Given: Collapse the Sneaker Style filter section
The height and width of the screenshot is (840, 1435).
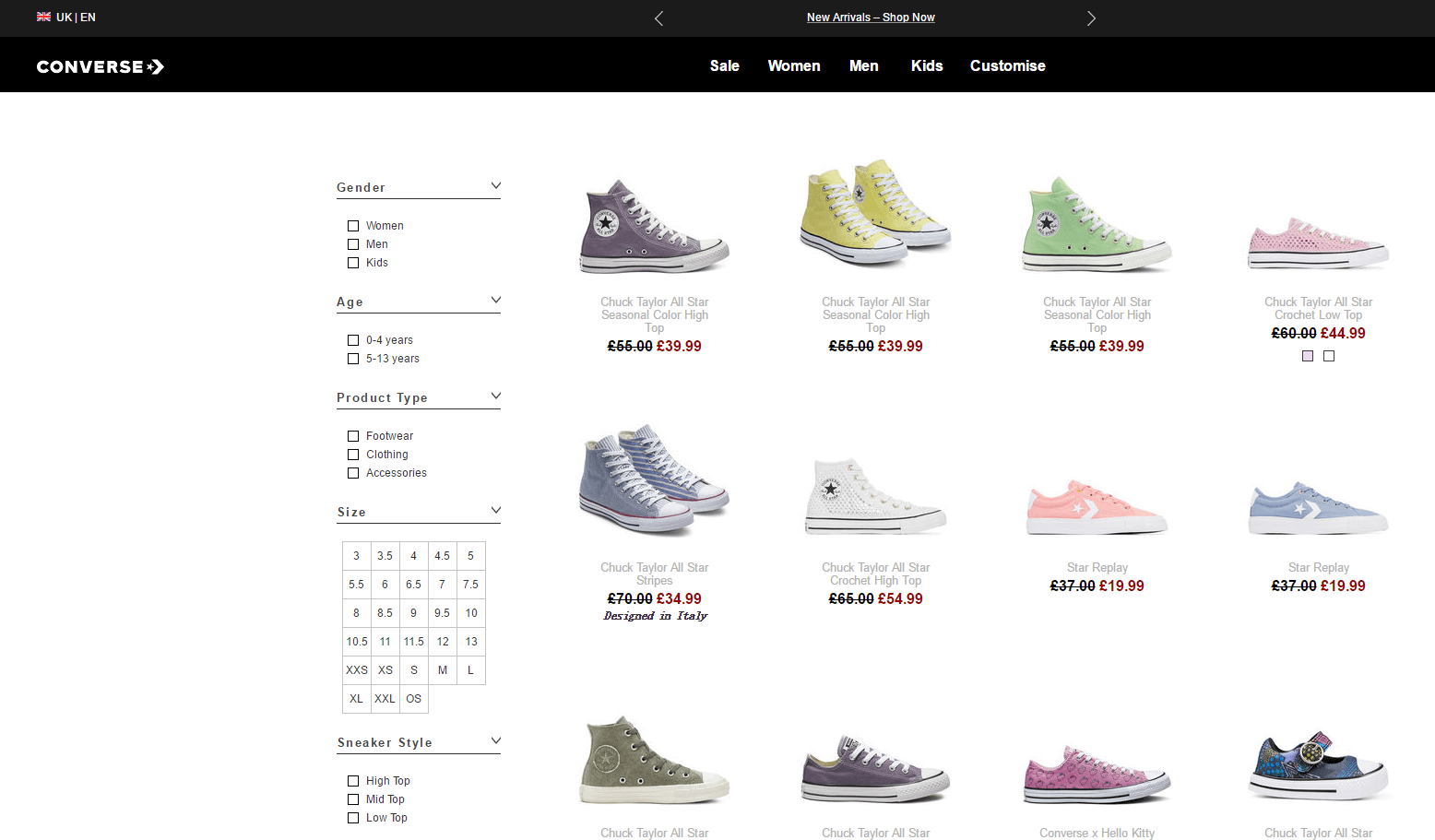Looking at the screenshot, I should coord(496,740).
